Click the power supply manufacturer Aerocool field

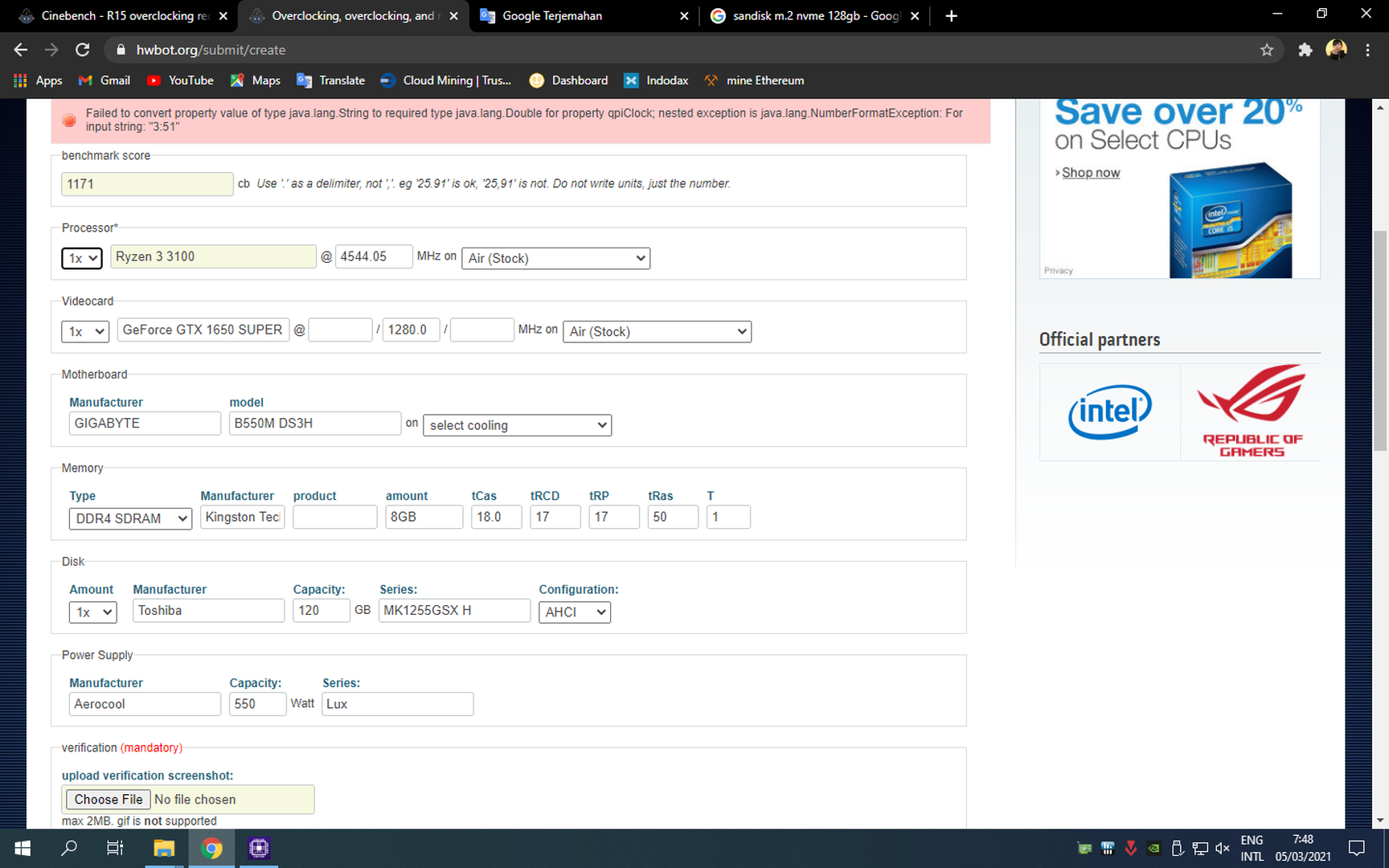tap(145, 704)
